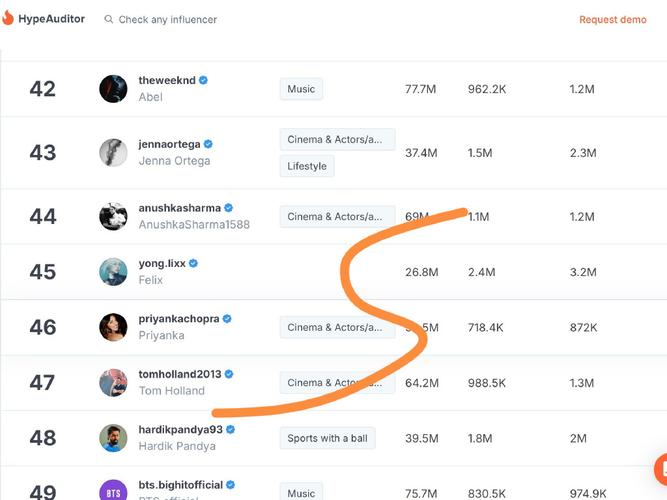
Task: Click the HypeAuditor flame logo
Action: [x=9, y=19]
